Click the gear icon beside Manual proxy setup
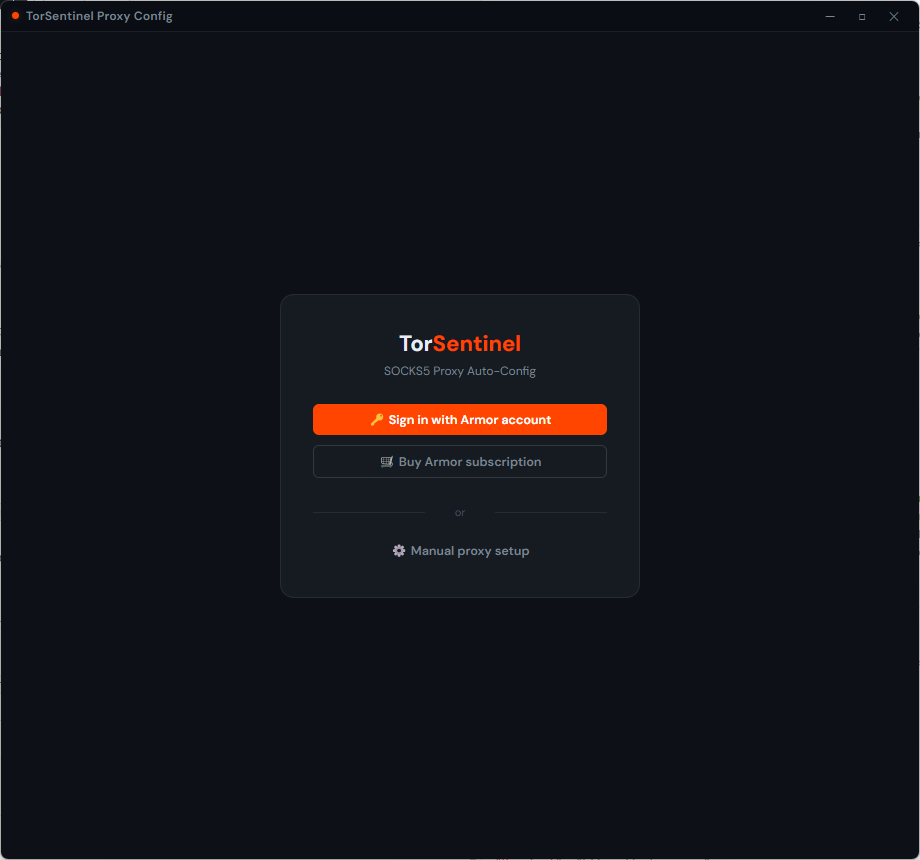Viewport: 920px width, 860px height. click(398, 550)
